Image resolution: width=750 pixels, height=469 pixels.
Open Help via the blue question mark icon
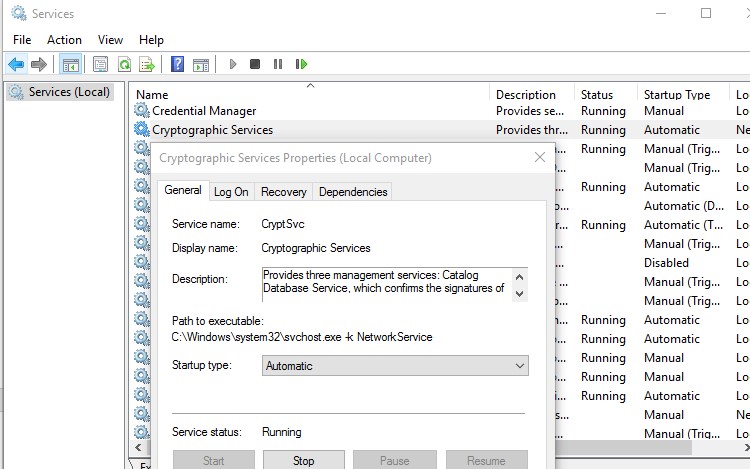177,64
